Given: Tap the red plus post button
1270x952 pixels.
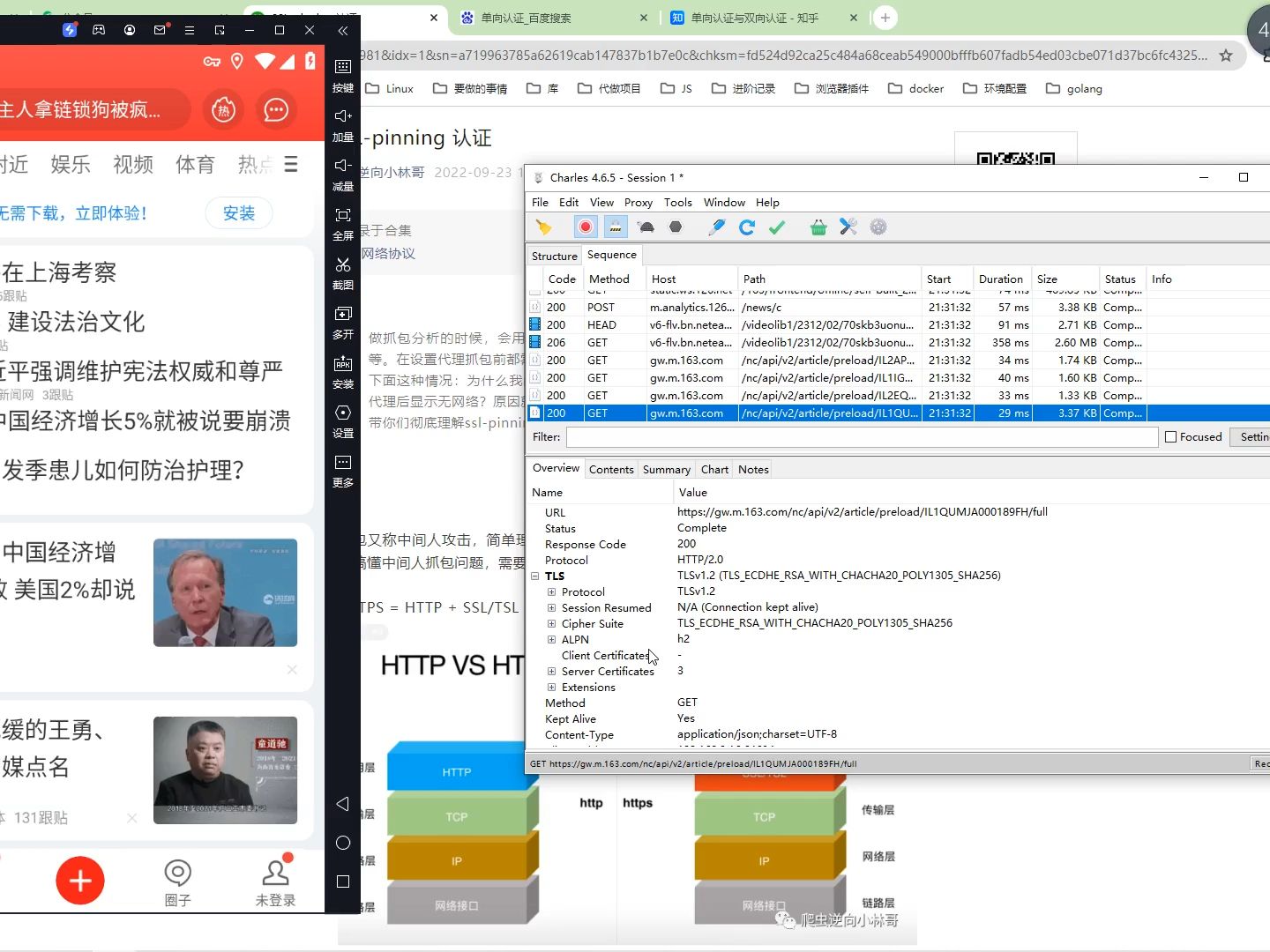Looking at the screenshot, I should click(x=80, y=881).
